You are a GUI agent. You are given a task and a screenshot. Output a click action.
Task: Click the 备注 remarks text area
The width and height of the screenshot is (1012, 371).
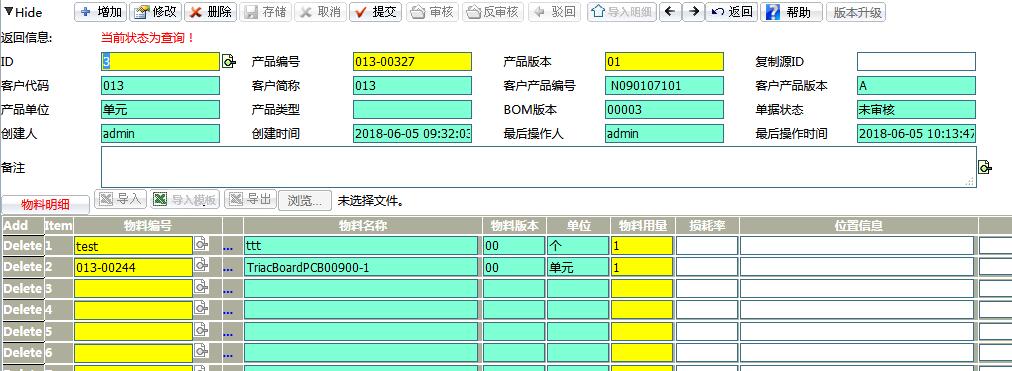[538, 167]
